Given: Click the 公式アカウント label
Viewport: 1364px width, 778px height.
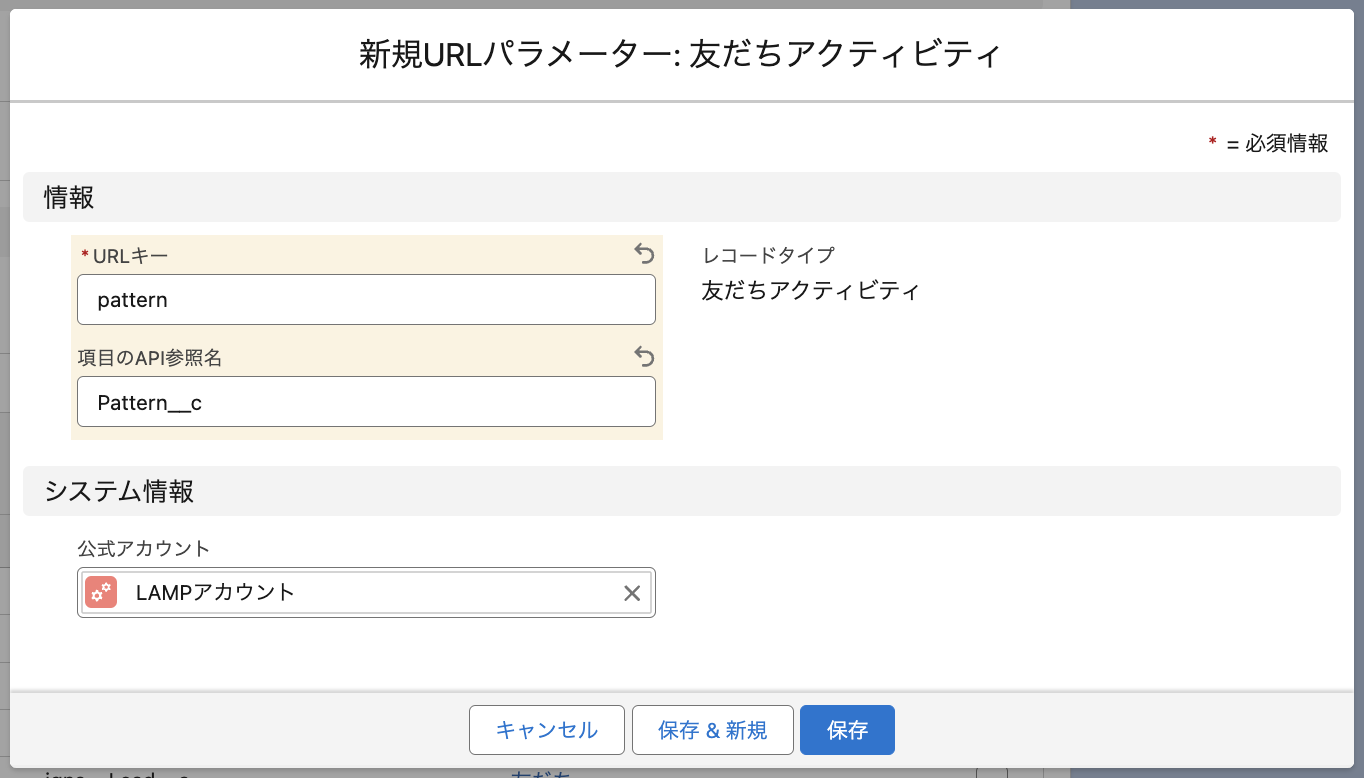Looking at the screenshot, I should click(144, 548).
